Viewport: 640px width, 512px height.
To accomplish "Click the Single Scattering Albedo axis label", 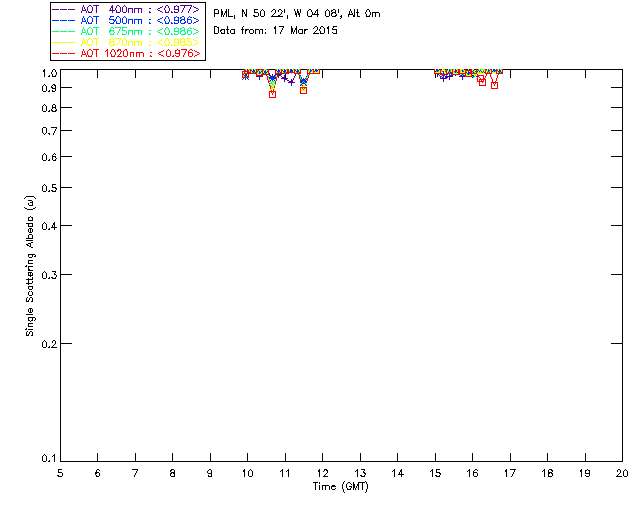I will pyautogui.click(x=30, y=266).
